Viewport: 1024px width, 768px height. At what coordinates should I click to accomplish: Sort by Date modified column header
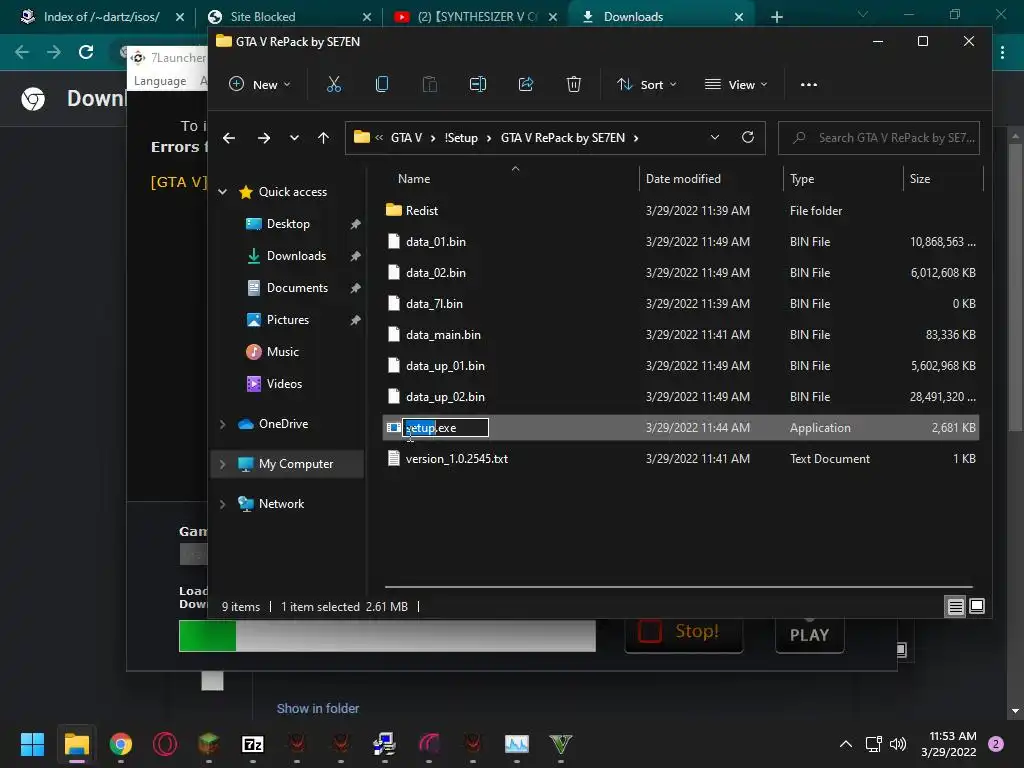coord(711,178)
